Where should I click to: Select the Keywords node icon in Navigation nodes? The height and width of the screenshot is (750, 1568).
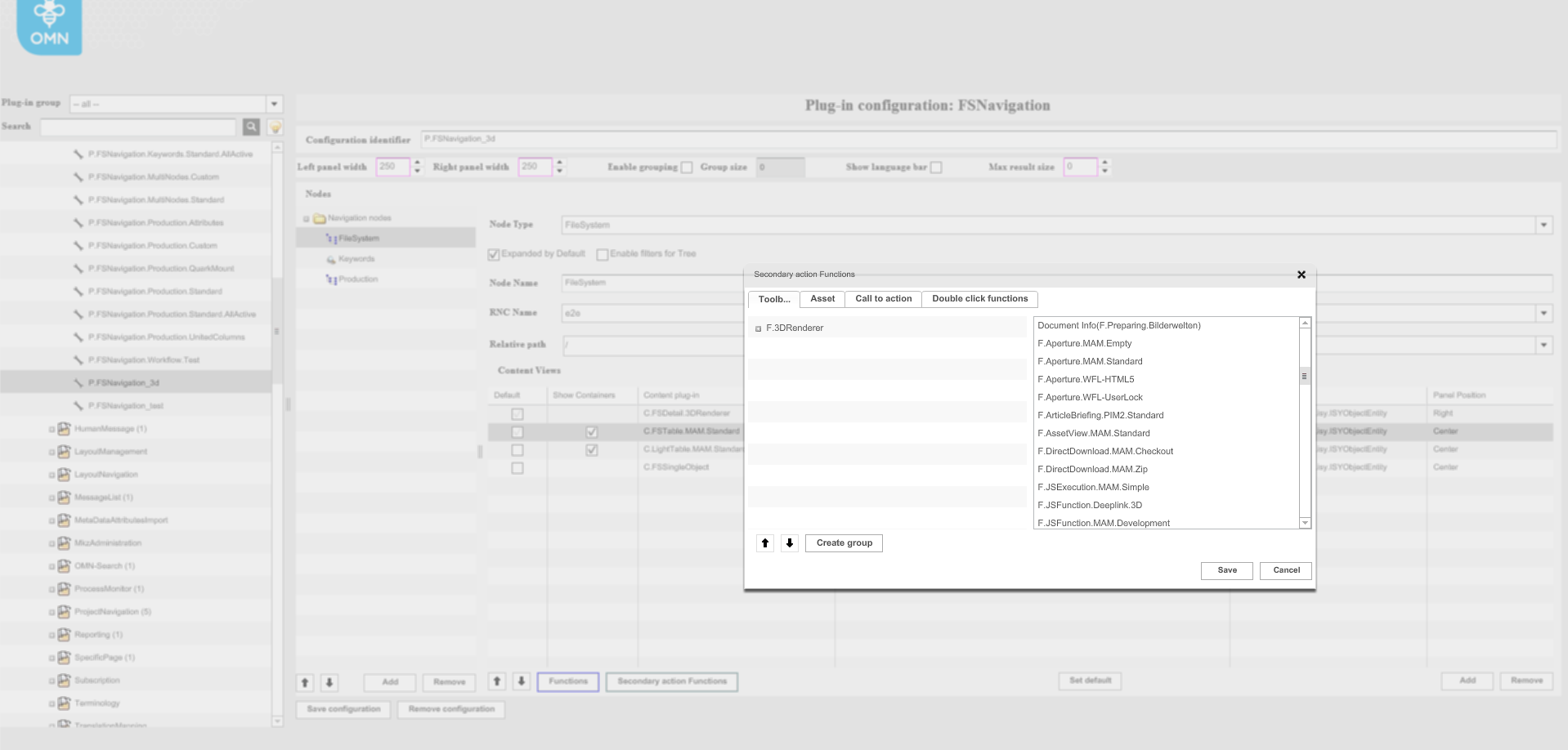coord(330,258)
